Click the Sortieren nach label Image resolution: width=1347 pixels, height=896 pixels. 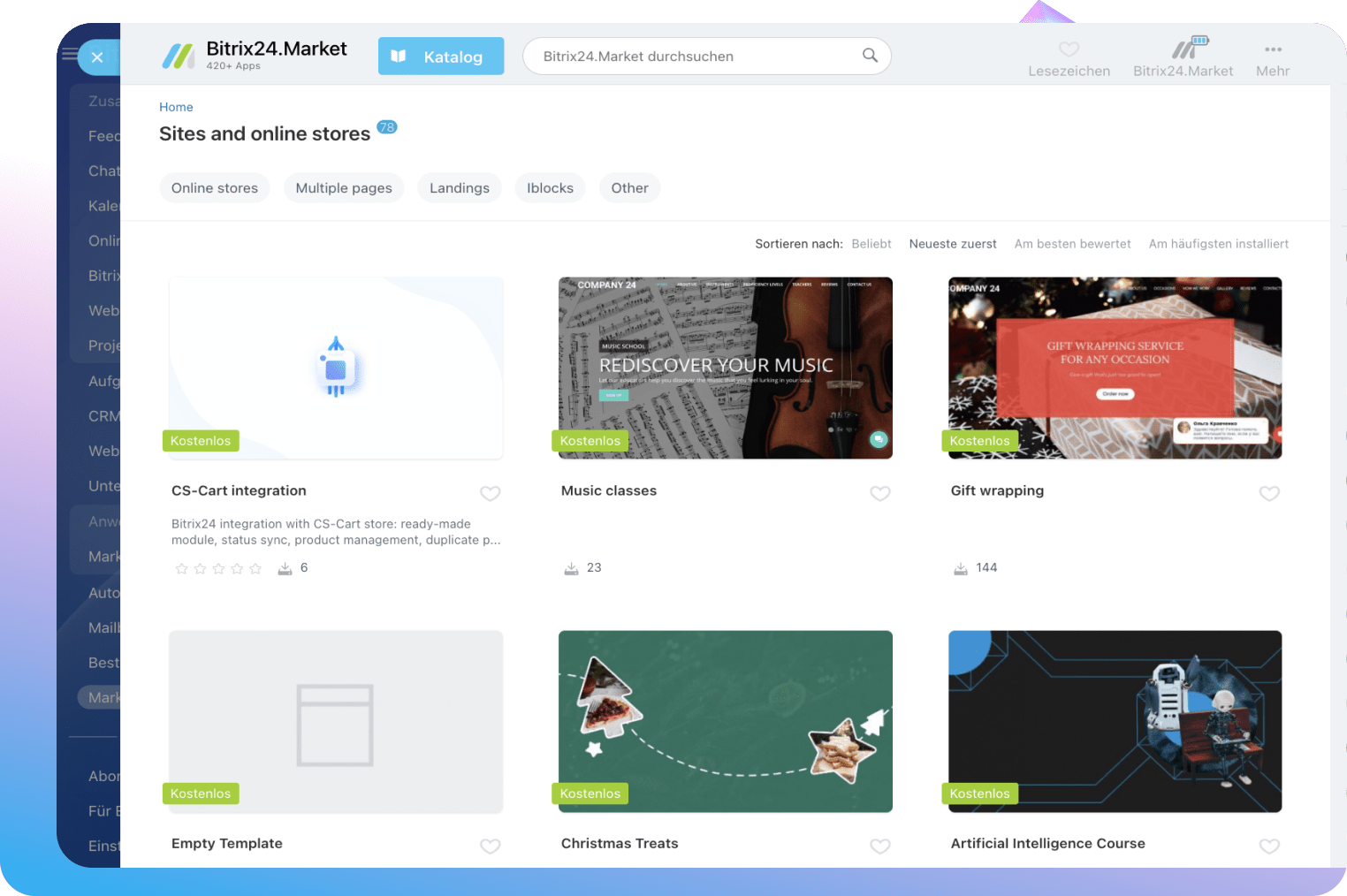pos(799,244)
